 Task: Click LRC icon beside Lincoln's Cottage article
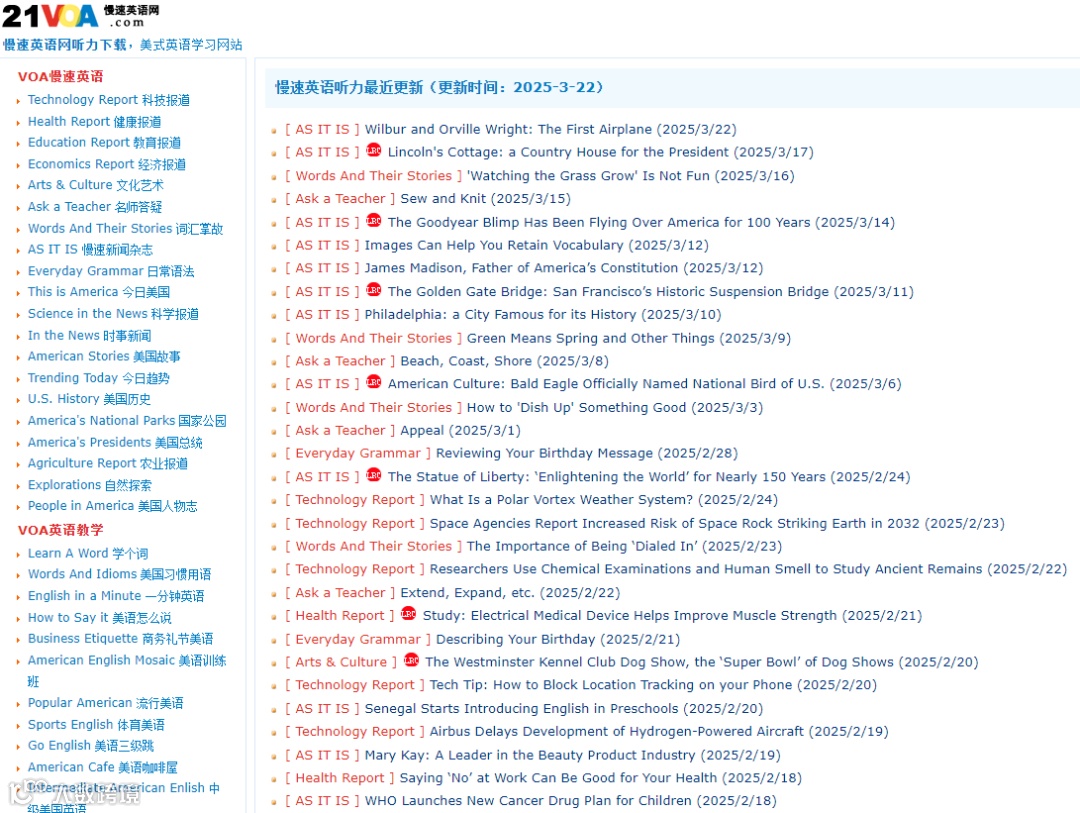click(373, 150)
